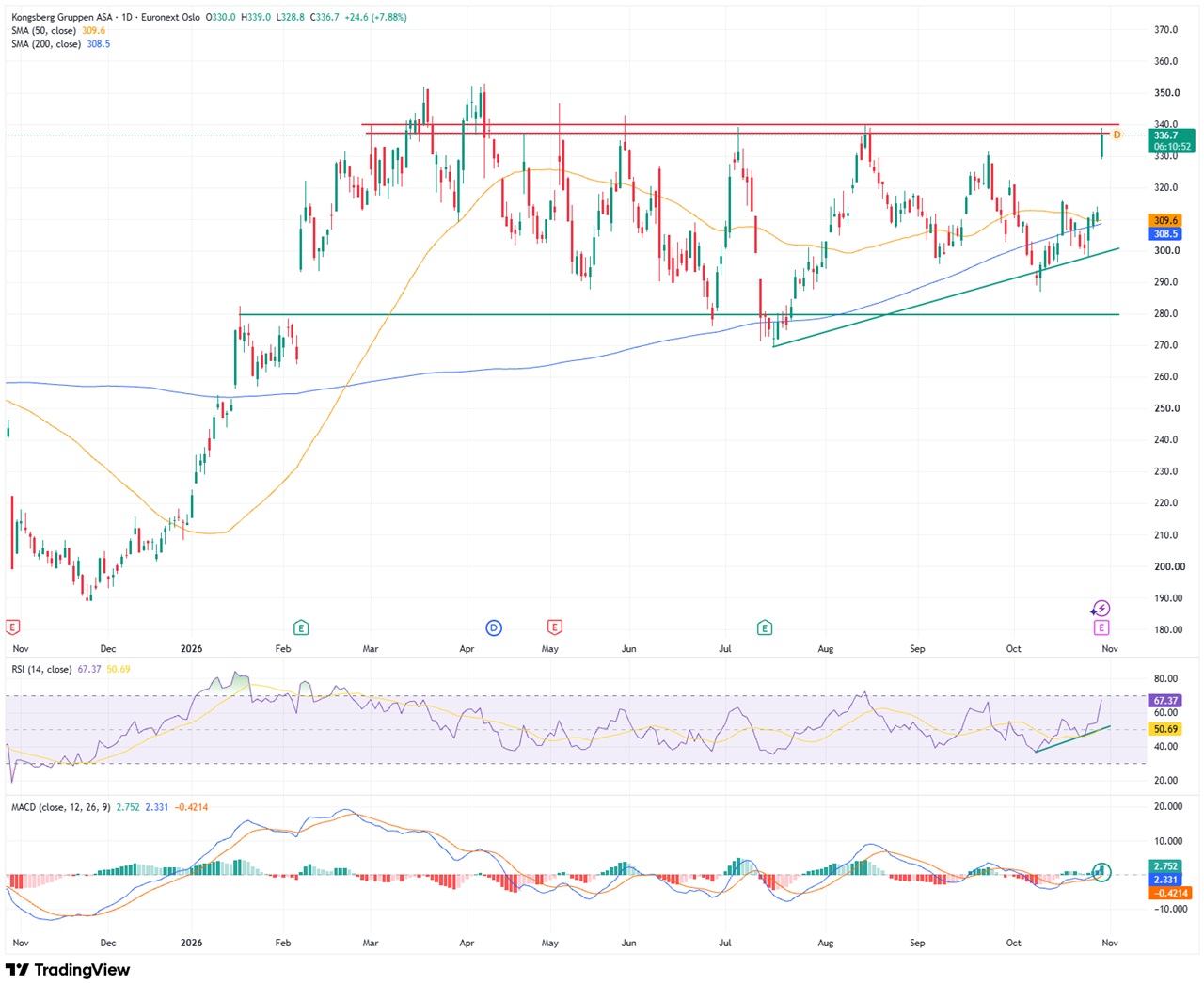Click the red earnings marker at far-left November

13,627
